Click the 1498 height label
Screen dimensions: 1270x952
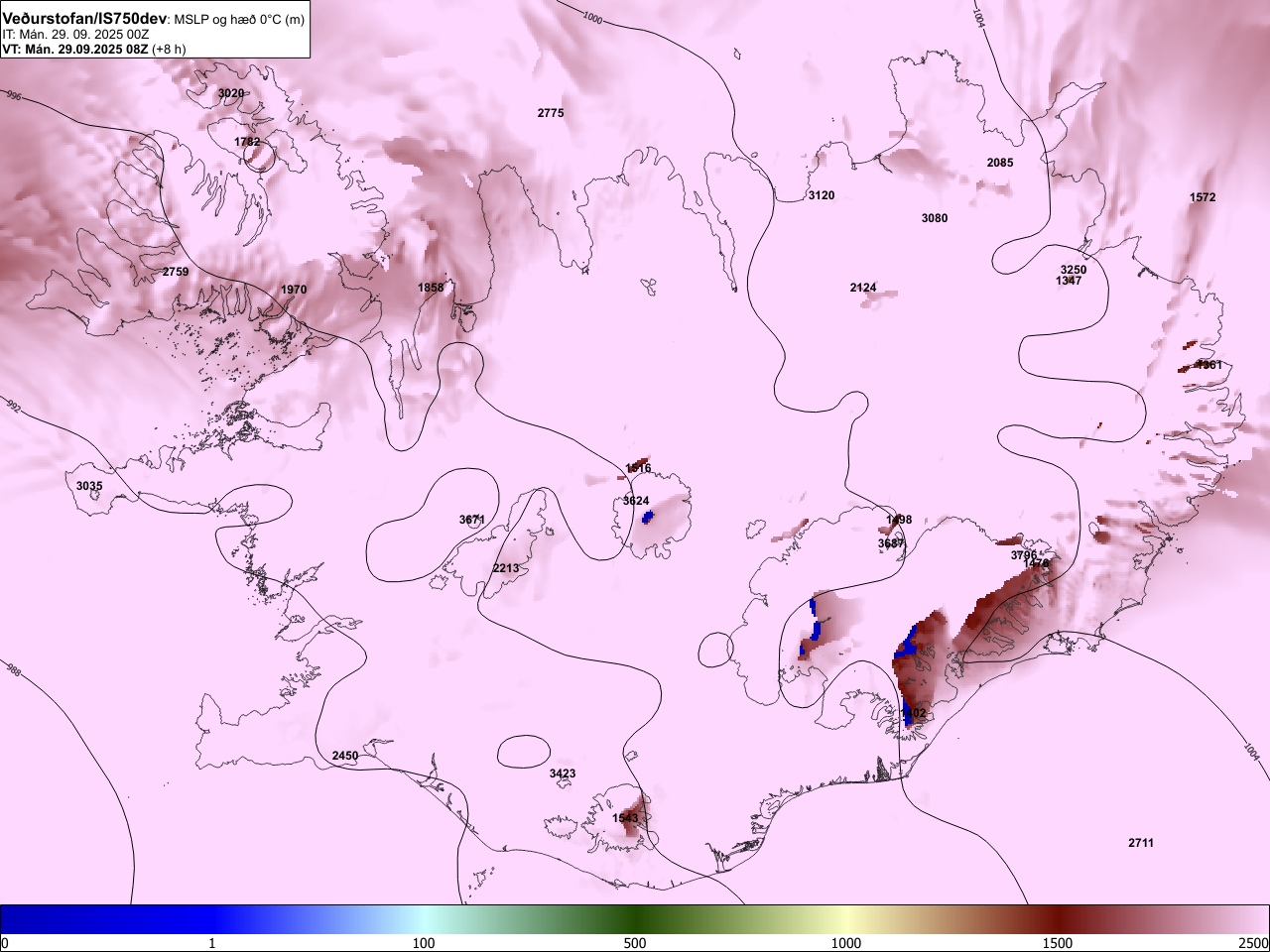pos(899,520)
